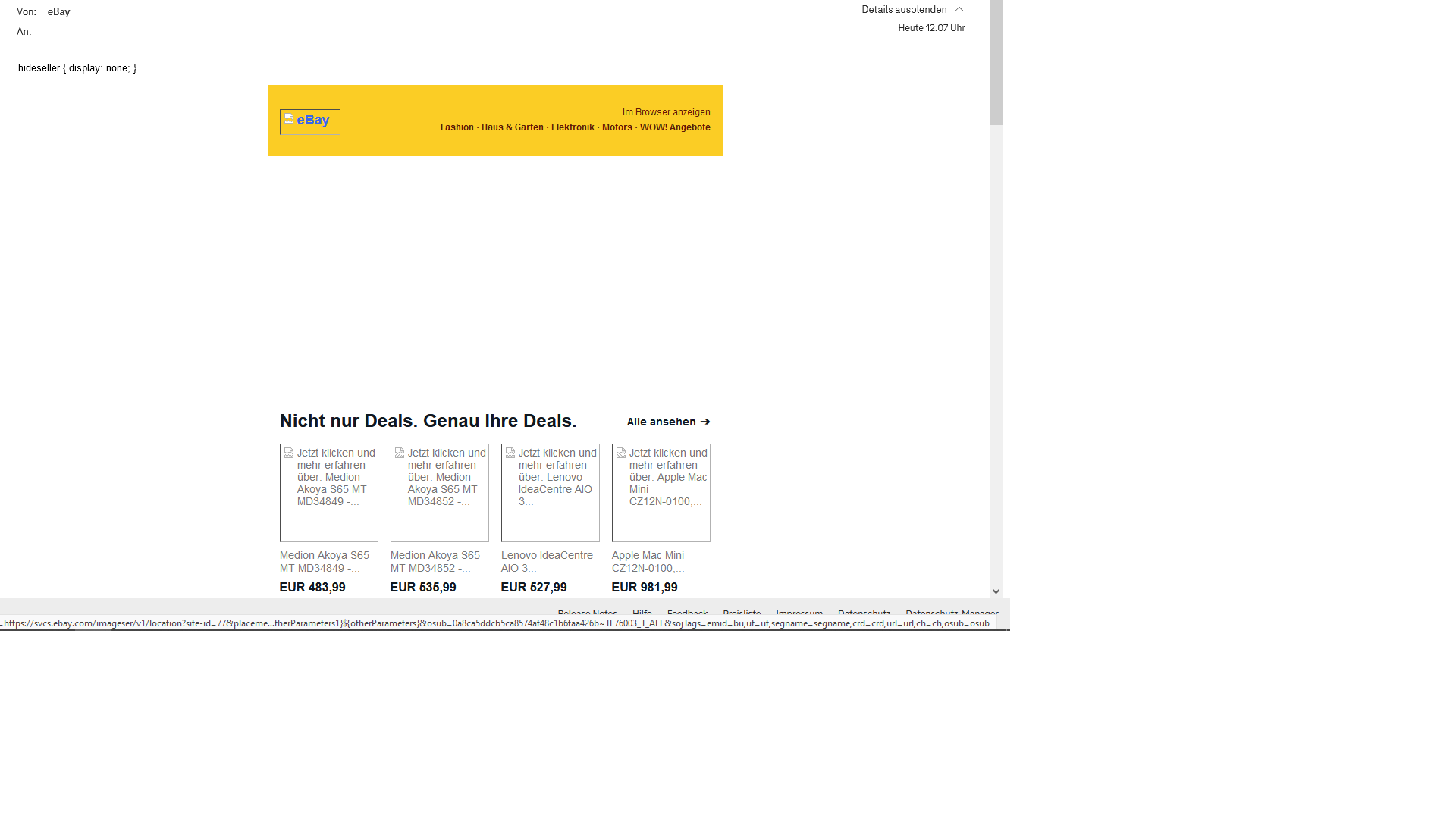This screenshot has width=1456, height=819.
Task: Click the broken image icon in Apple Mac Mini thumbnail
Action: click(x=621, y=453)
